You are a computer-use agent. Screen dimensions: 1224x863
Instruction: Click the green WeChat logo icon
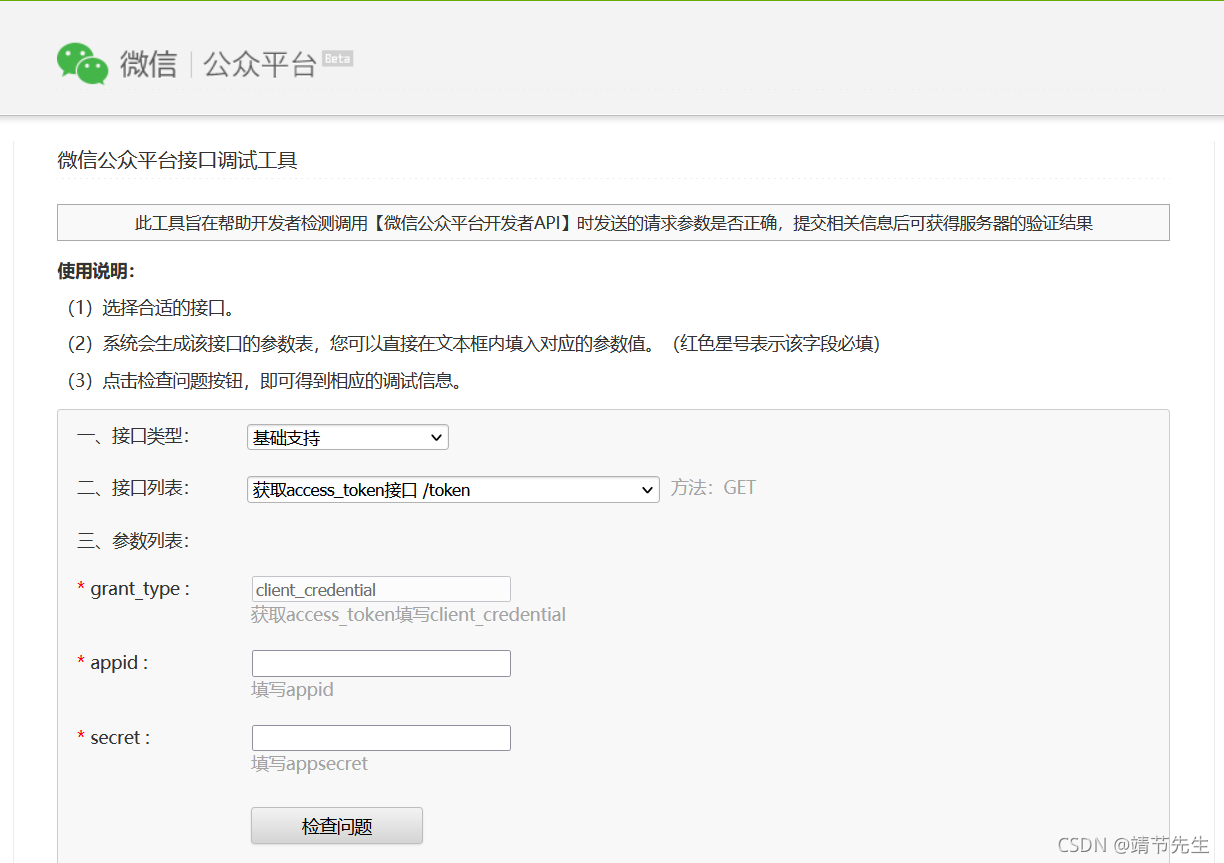click(x=82, y=64)
